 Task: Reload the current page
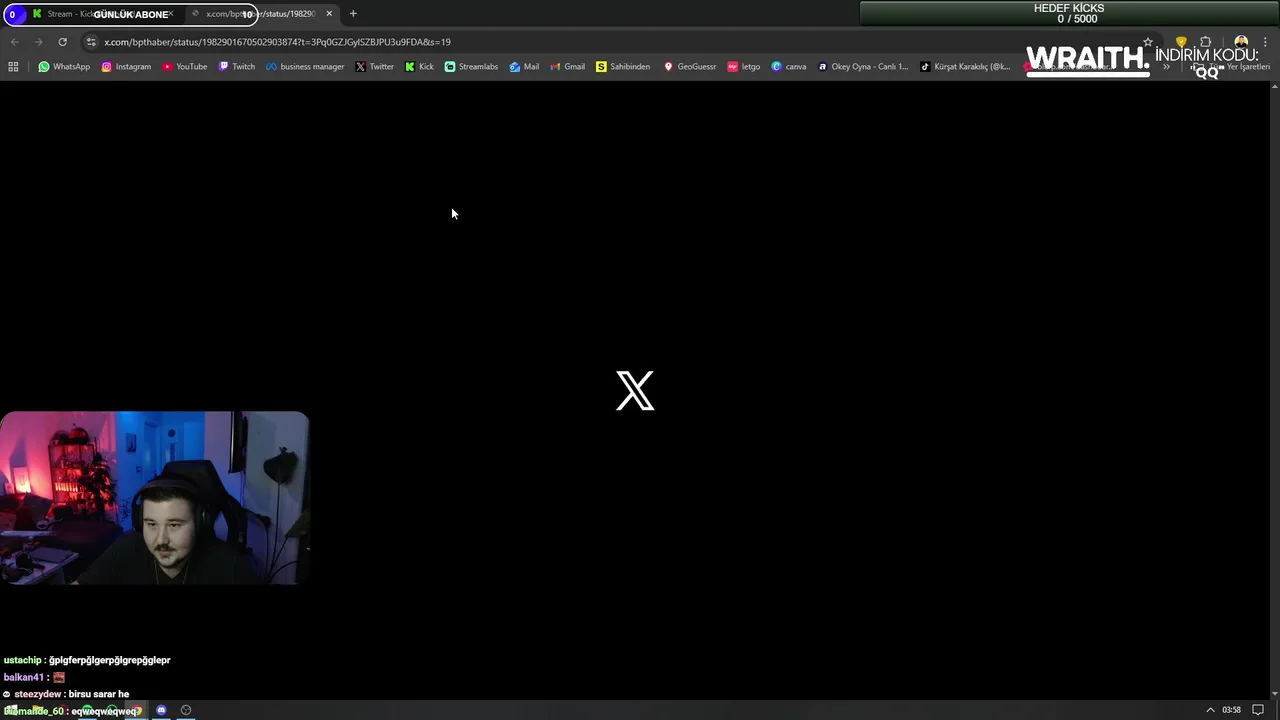click(x=62, y=42)
